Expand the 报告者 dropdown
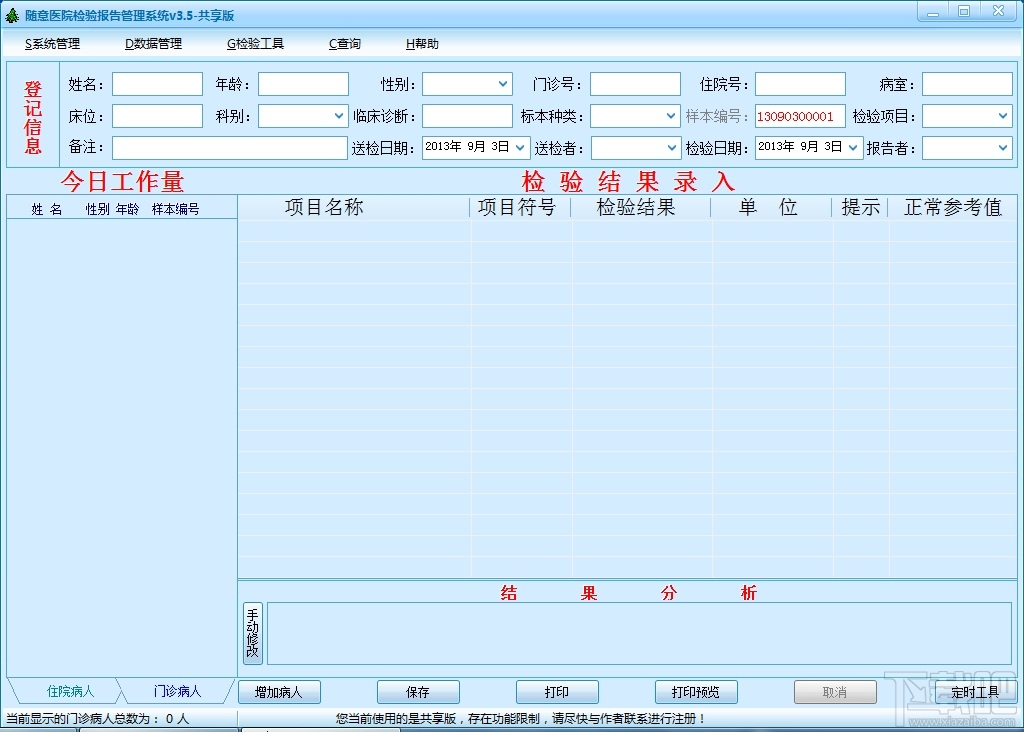1024x732 pixels. pyautogui.click(x=1002, y=148)
